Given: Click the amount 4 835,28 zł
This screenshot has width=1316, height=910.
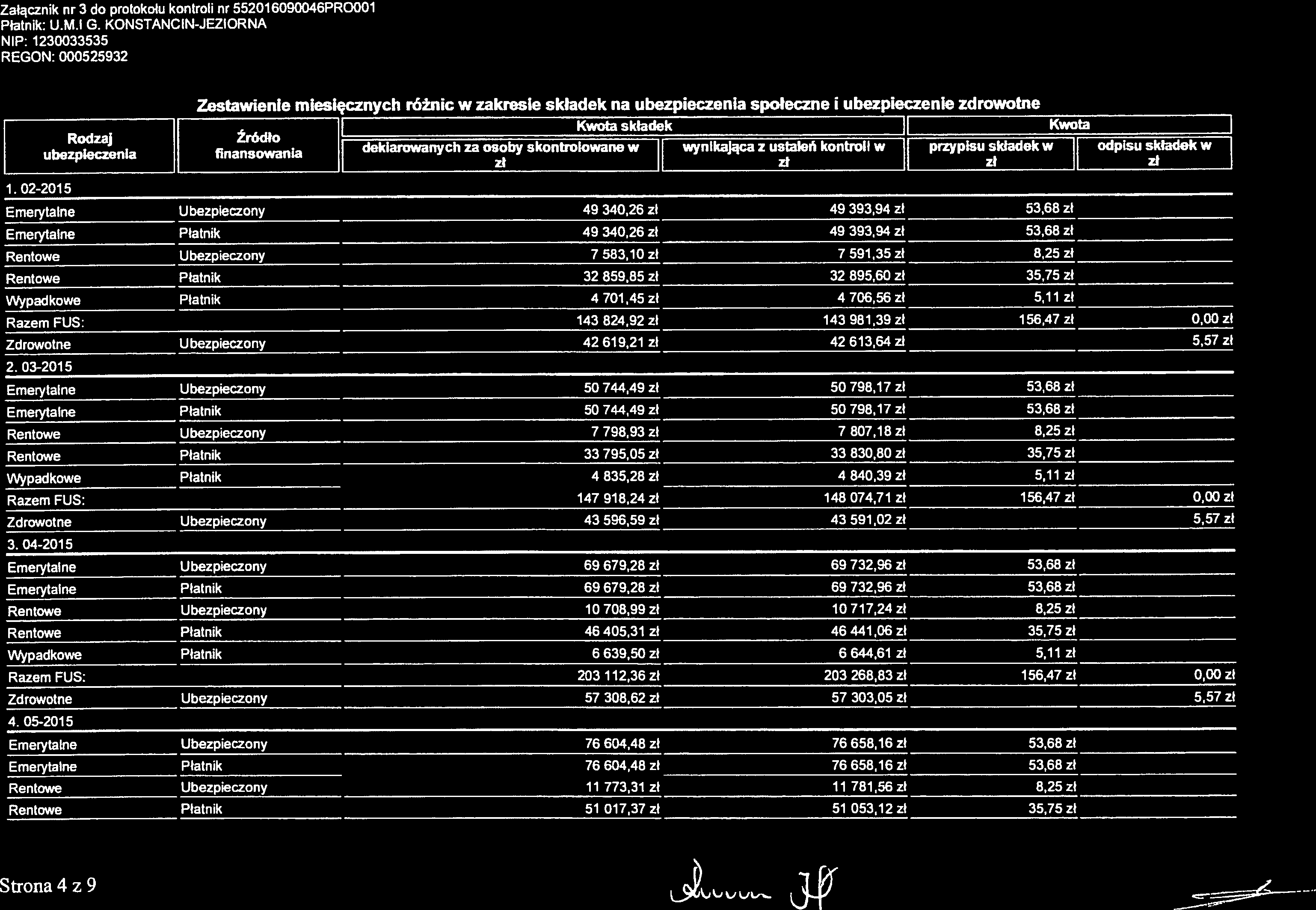Looking at the screenshot, I should (625, 476).
